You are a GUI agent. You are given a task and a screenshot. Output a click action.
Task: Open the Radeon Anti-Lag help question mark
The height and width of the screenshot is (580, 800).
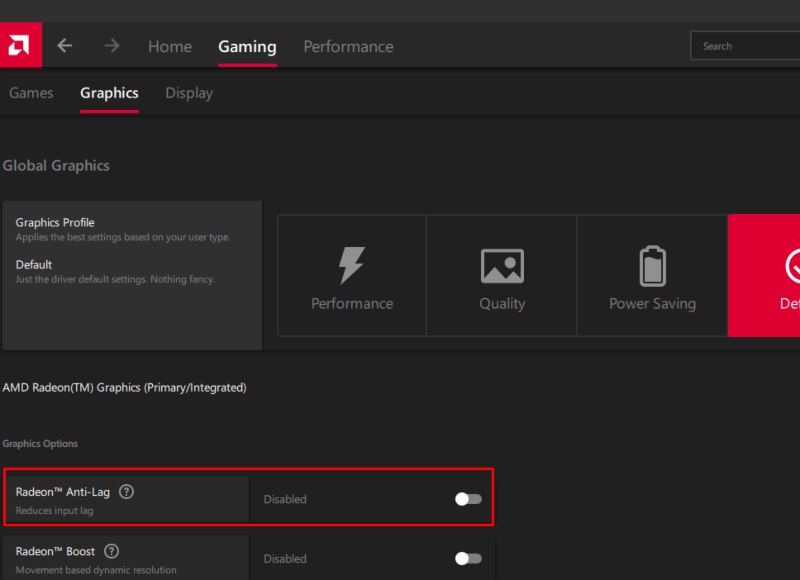tap(126, 492)
